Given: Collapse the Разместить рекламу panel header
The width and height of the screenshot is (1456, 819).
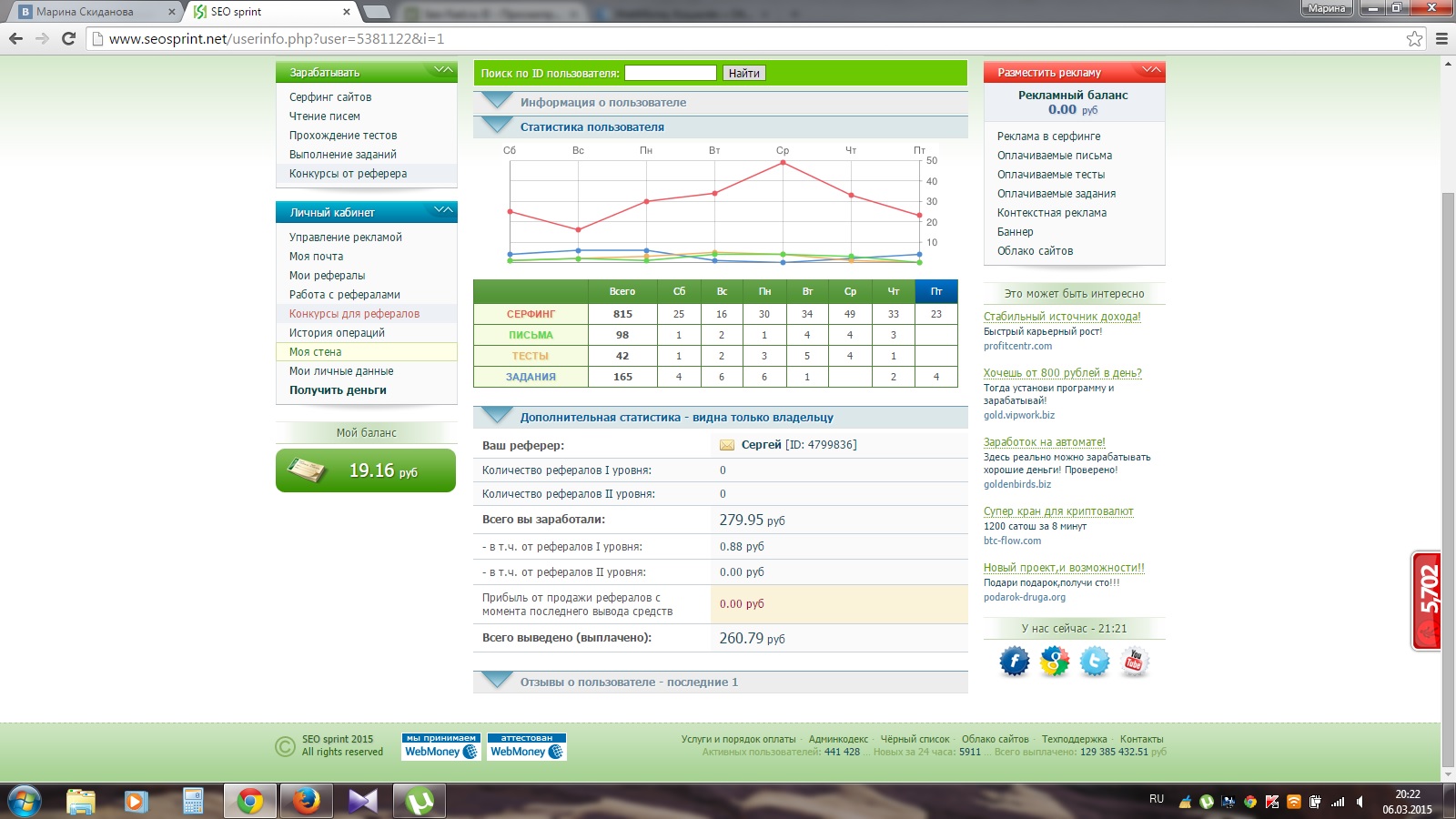Looking at the screenshot, I should pos(1074,72).
